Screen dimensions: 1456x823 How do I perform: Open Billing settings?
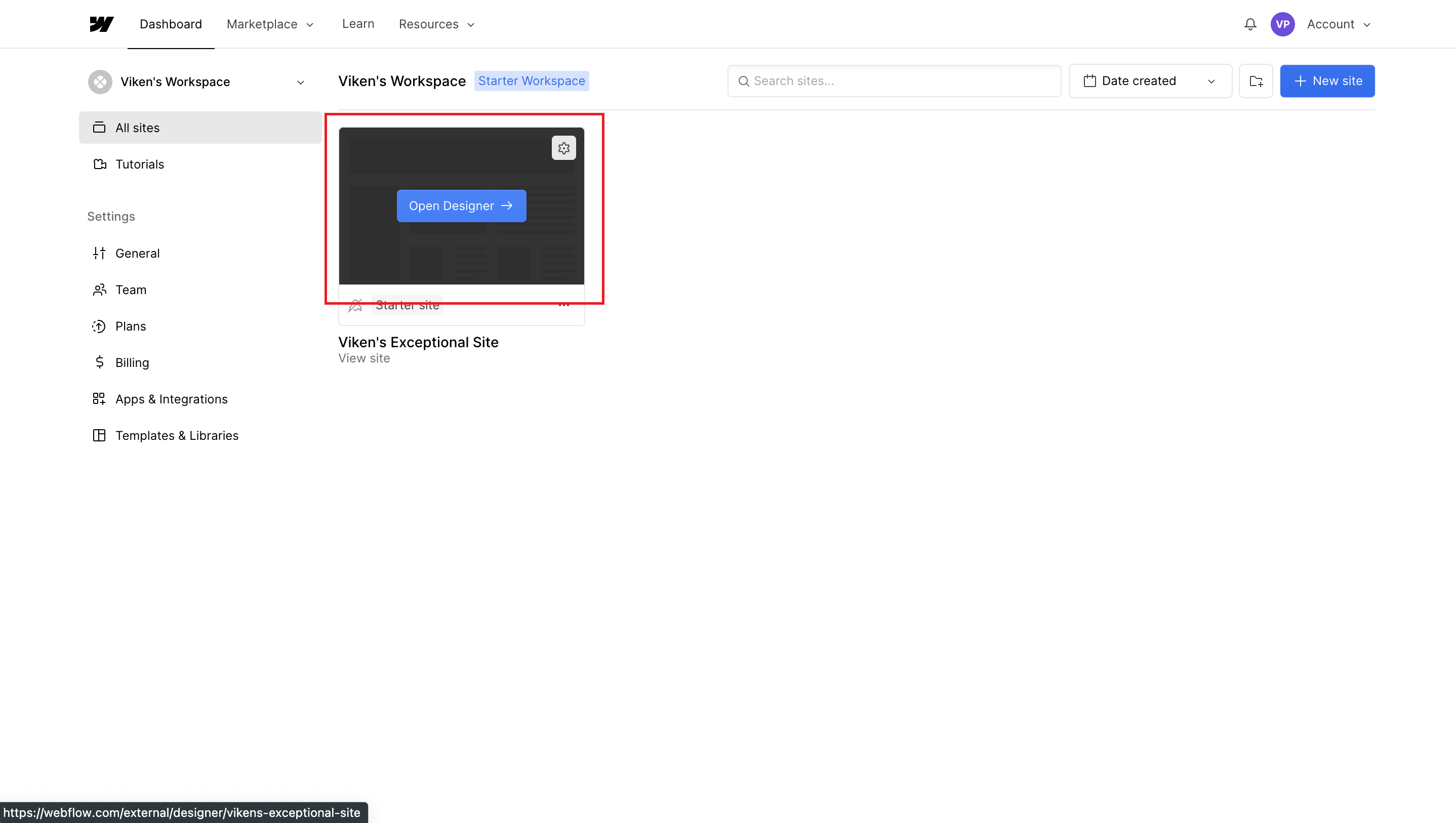click(200, 363)
